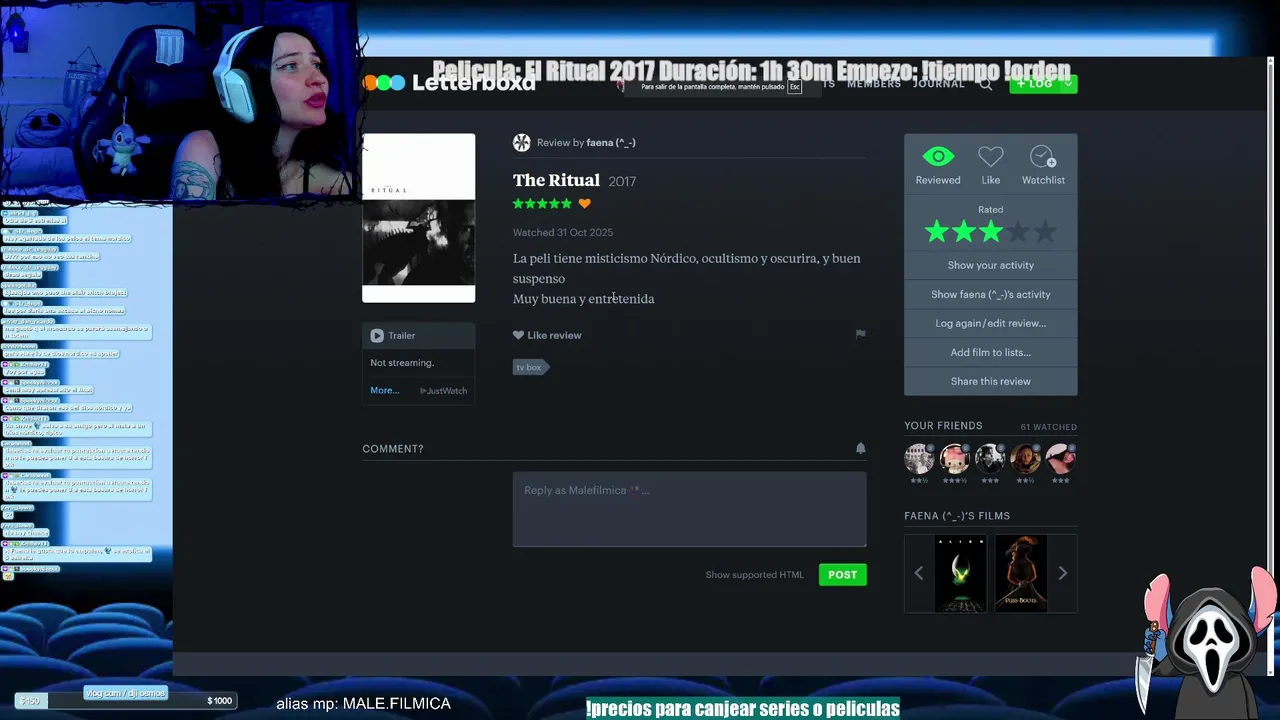
Task: Click the fourth friend avatar
Action: coord(1025,459)
